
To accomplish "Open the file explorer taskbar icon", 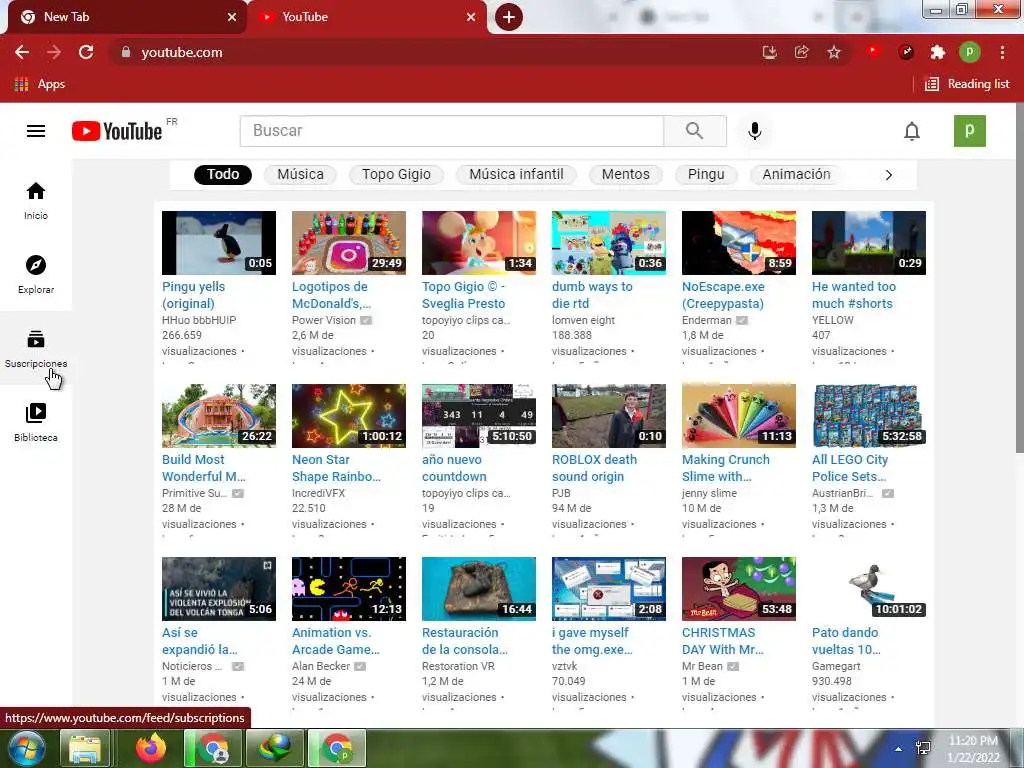I will coord(85,748).
